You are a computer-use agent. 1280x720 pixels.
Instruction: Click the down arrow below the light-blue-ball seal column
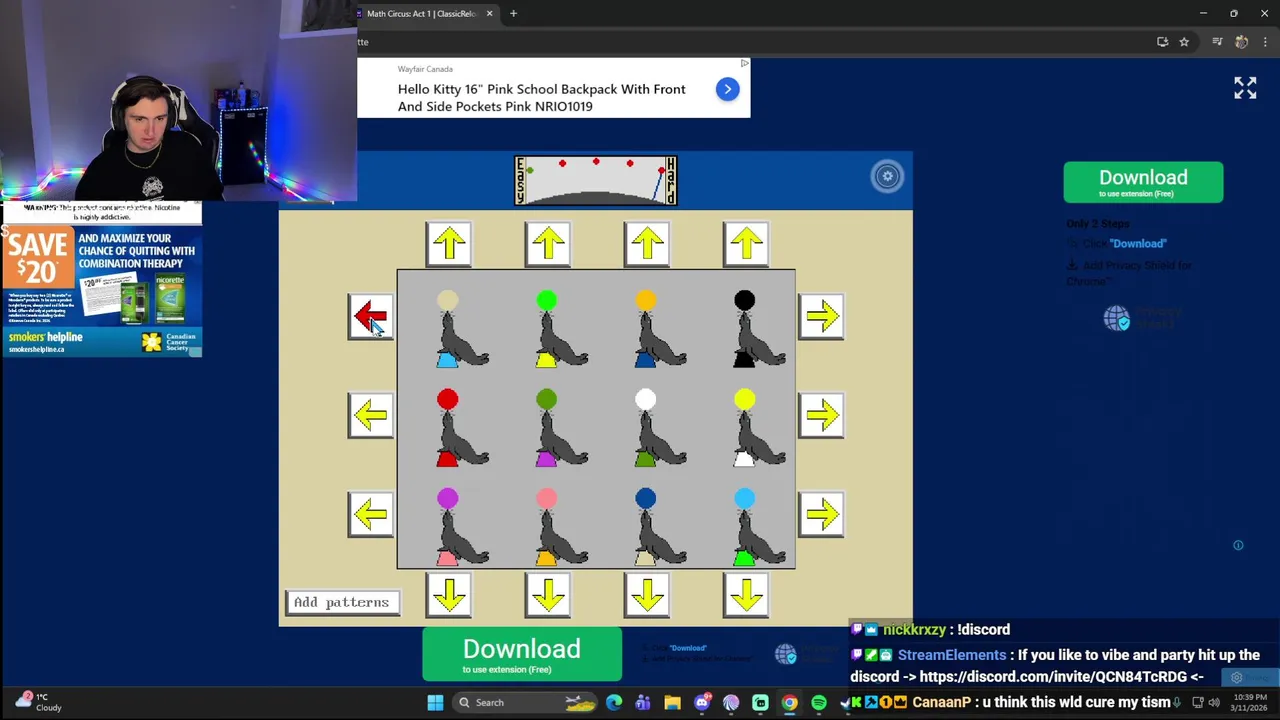pyautogui.click(x=746, y=595)
